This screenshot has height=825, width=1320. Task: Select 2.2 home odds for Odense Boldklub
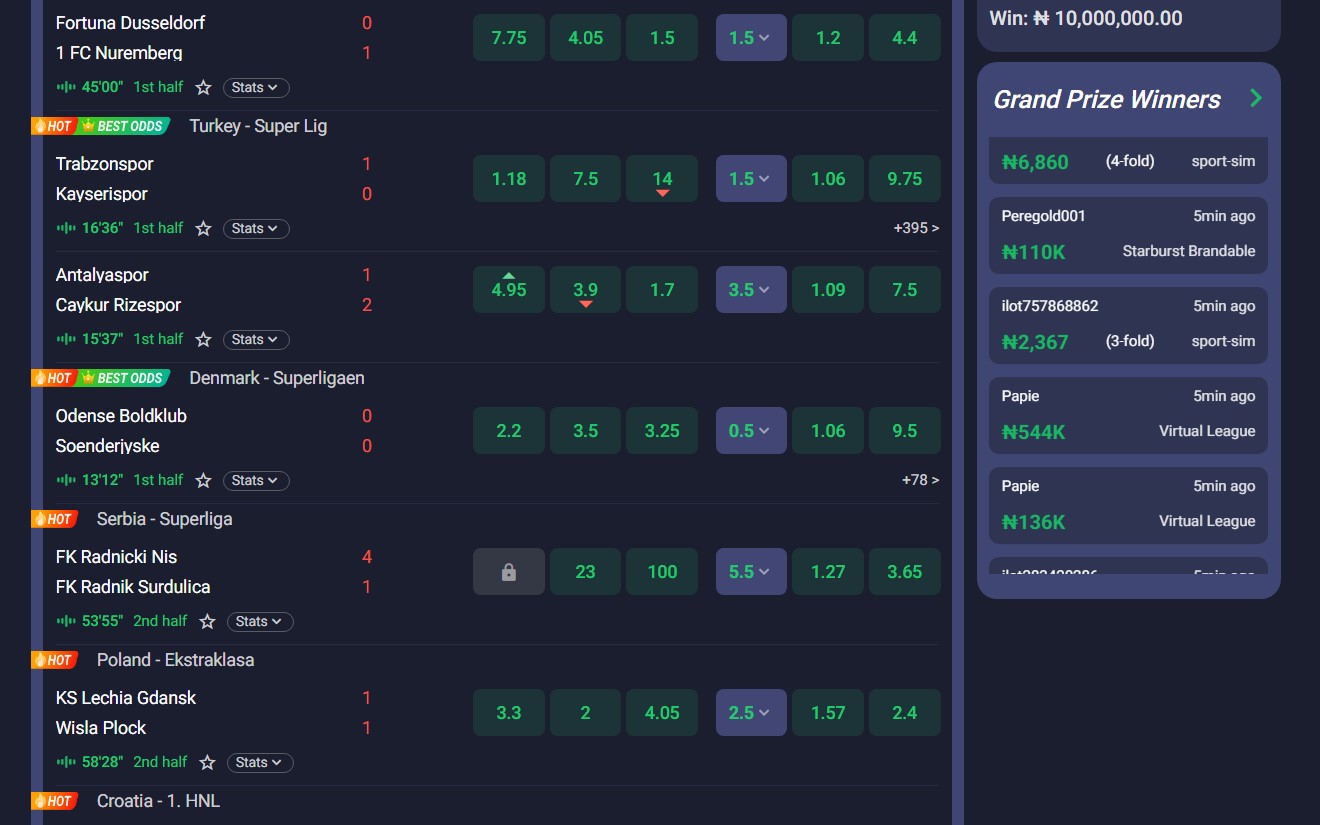(509, 431)
